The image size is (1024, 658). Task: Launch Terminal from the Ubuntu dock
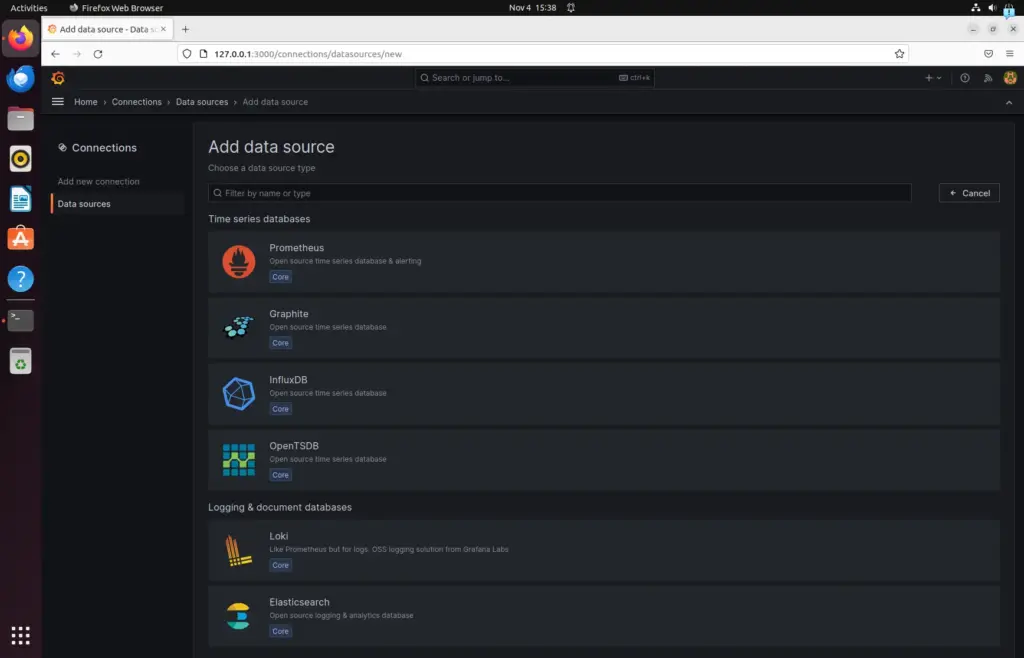pos(20,321)
